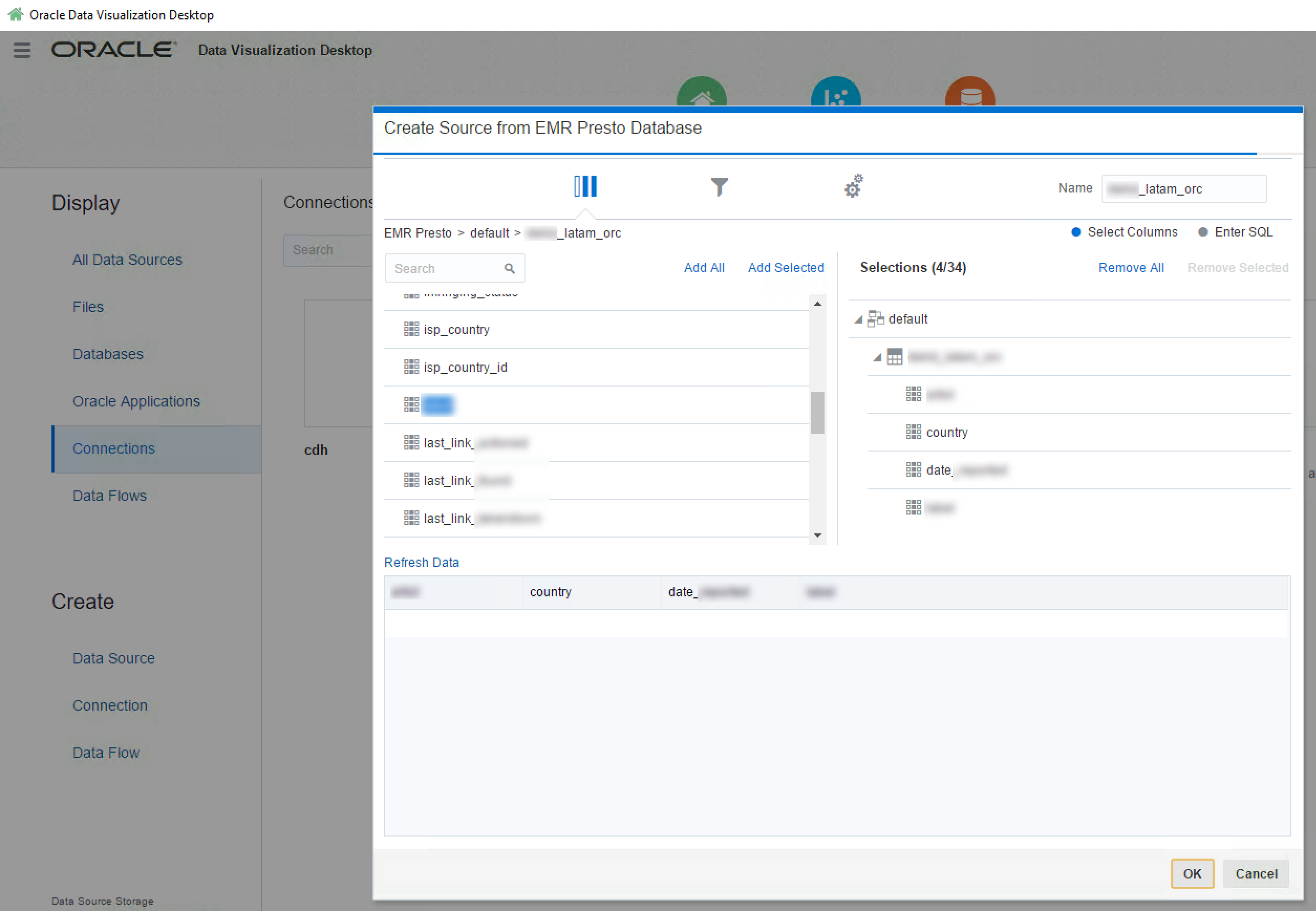Click the Remove All link
Image resolution: width=1316 pixels, height=911 pixels.
(1130, 267)
